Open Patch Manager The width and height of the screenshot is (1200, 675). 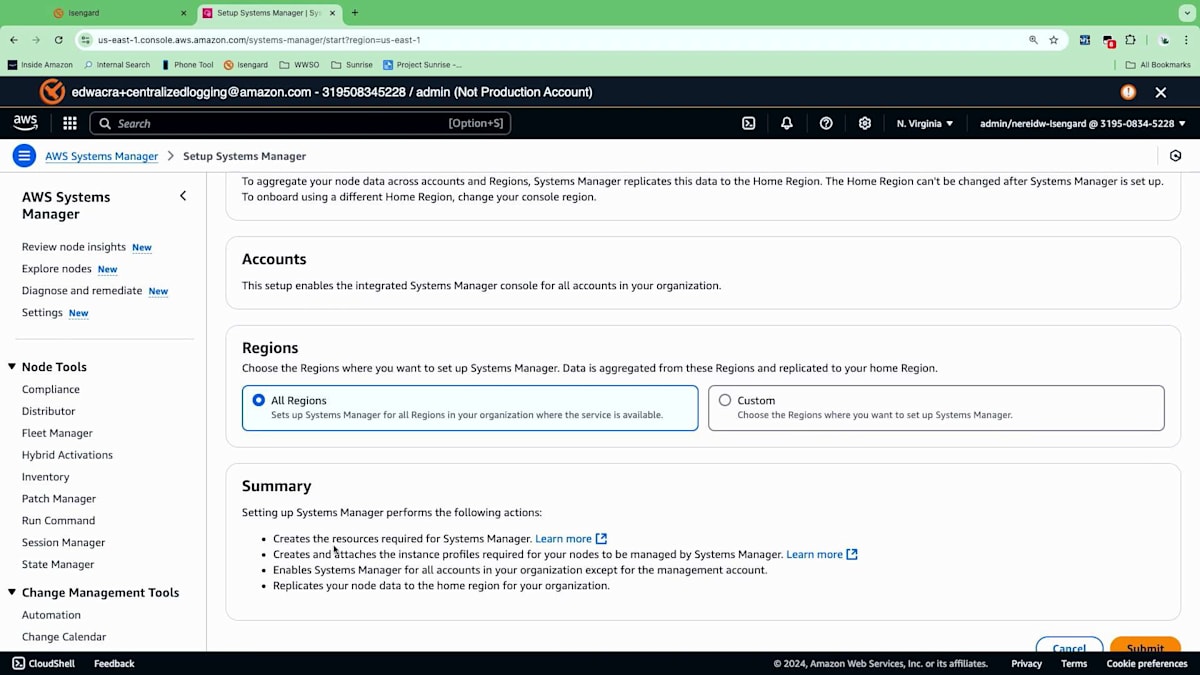tap(59, 499)
